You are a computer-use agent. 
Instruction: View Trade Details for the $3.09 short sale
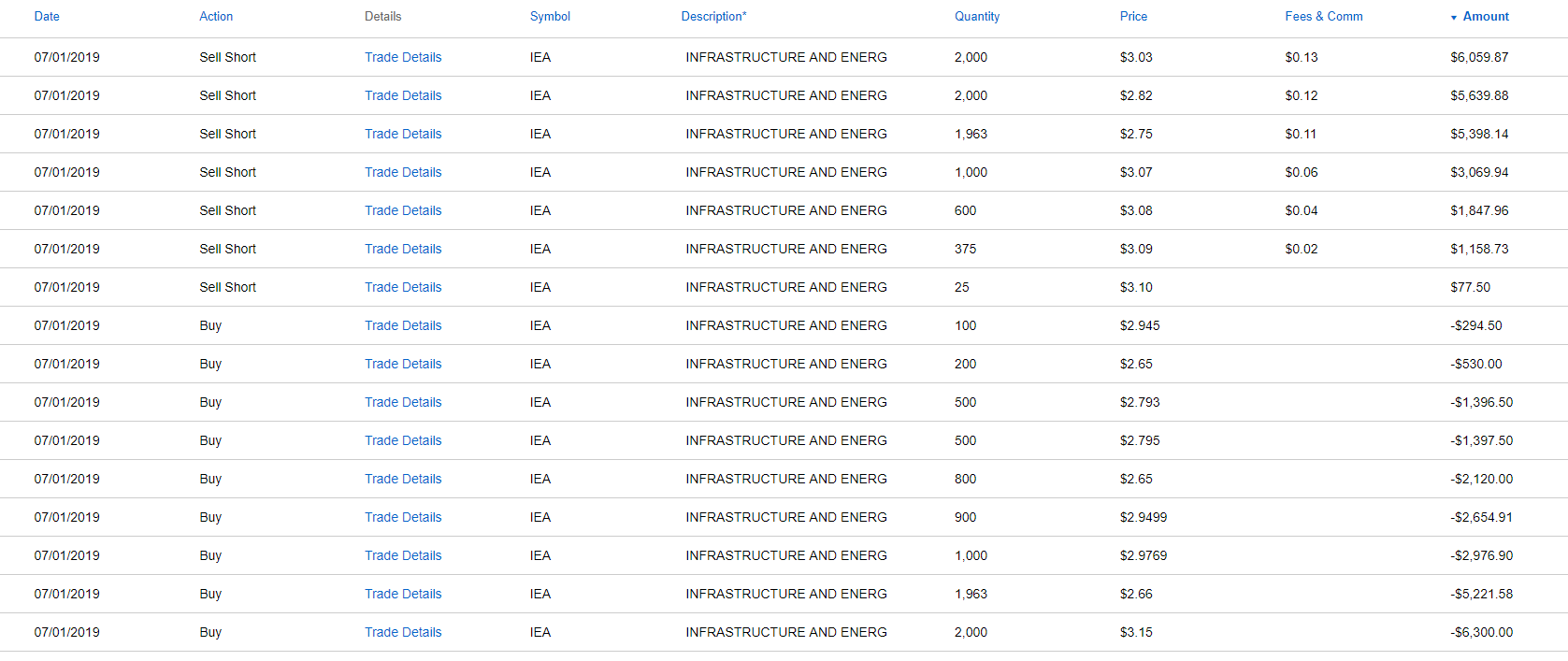[403, 249]
